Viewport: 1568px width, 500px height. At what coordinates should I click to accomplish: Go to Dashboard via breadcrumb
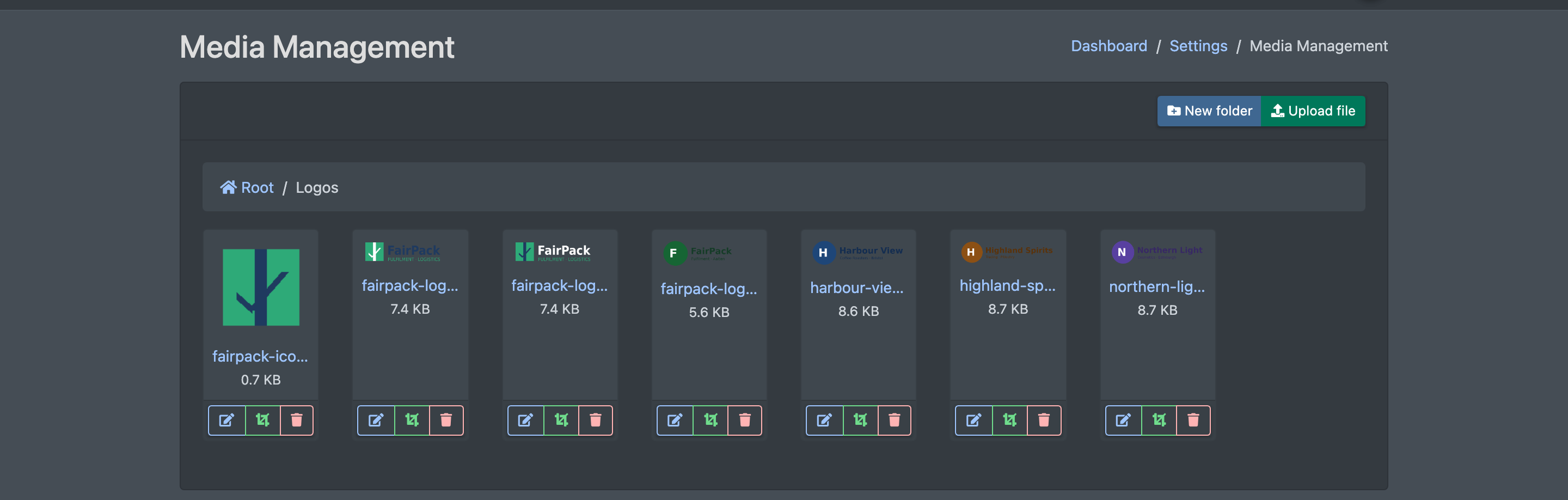1108,46
